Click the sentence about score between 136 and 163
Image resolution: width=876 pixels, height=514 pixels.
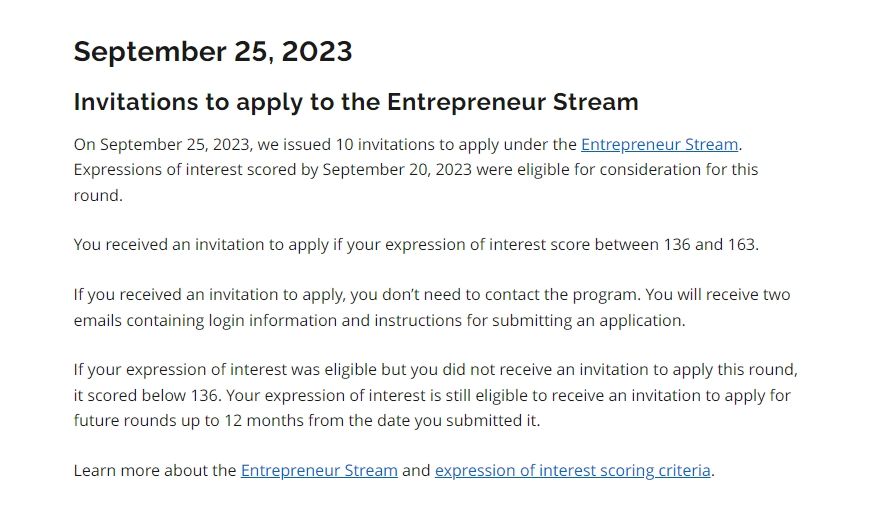point(416,245)
